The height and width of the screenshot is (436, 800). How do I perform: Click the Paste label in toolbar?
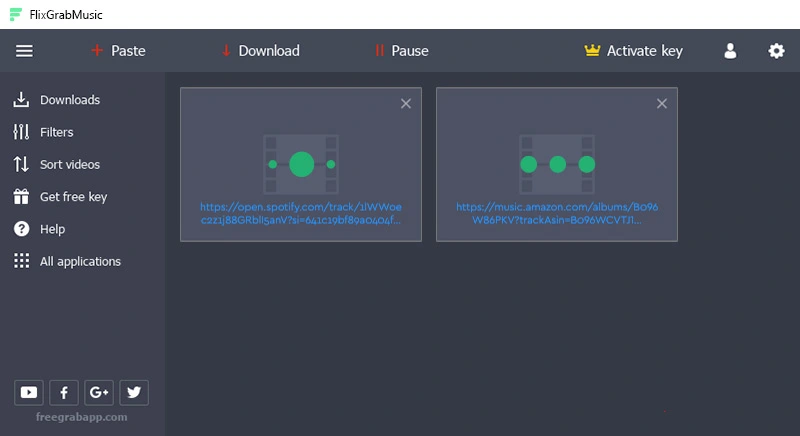tap(128, 51)
